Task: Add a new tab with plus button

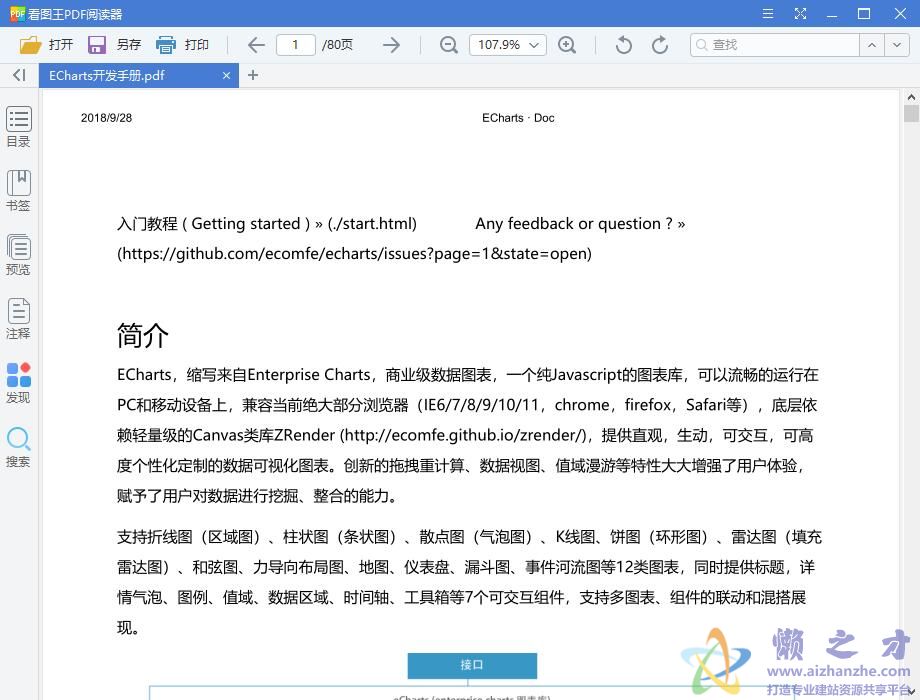Action: tap(253, 75)
